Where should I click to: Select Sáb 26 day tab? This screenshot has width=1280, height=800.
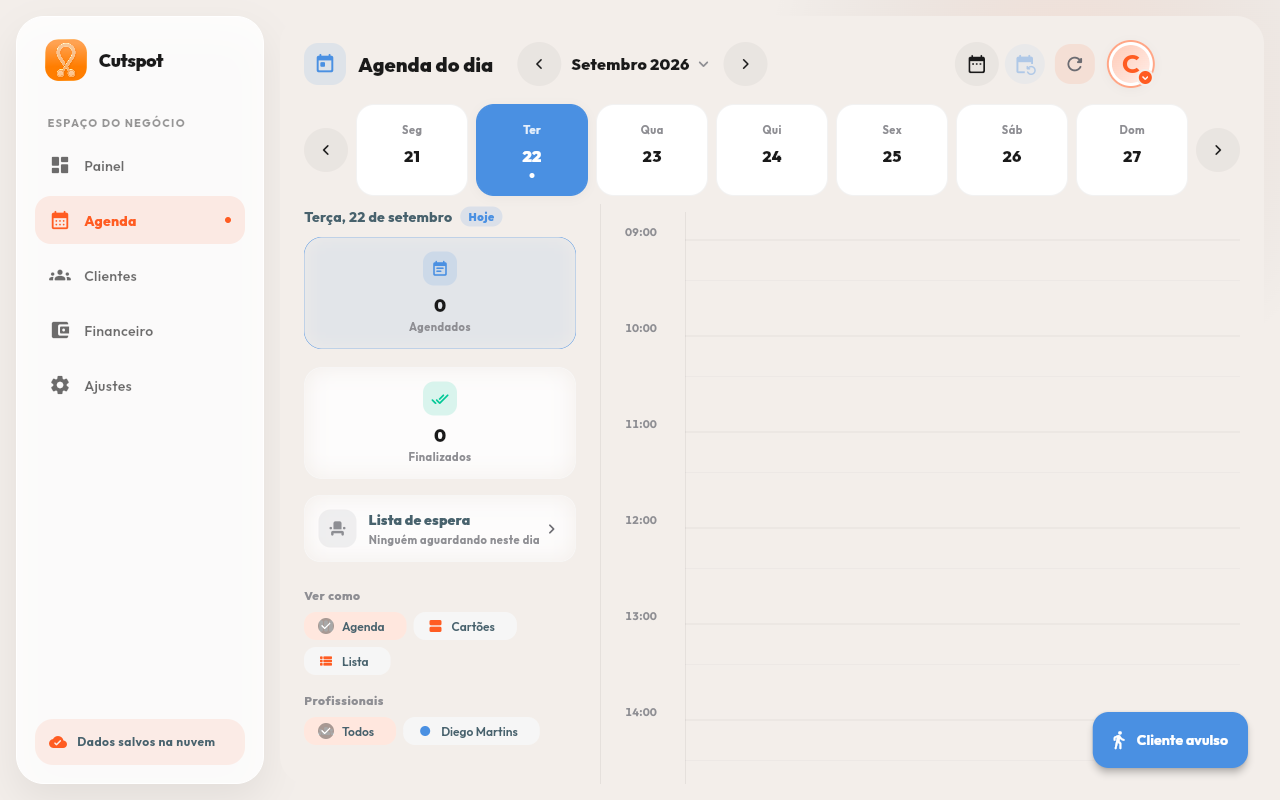[x=1012, y=150]
